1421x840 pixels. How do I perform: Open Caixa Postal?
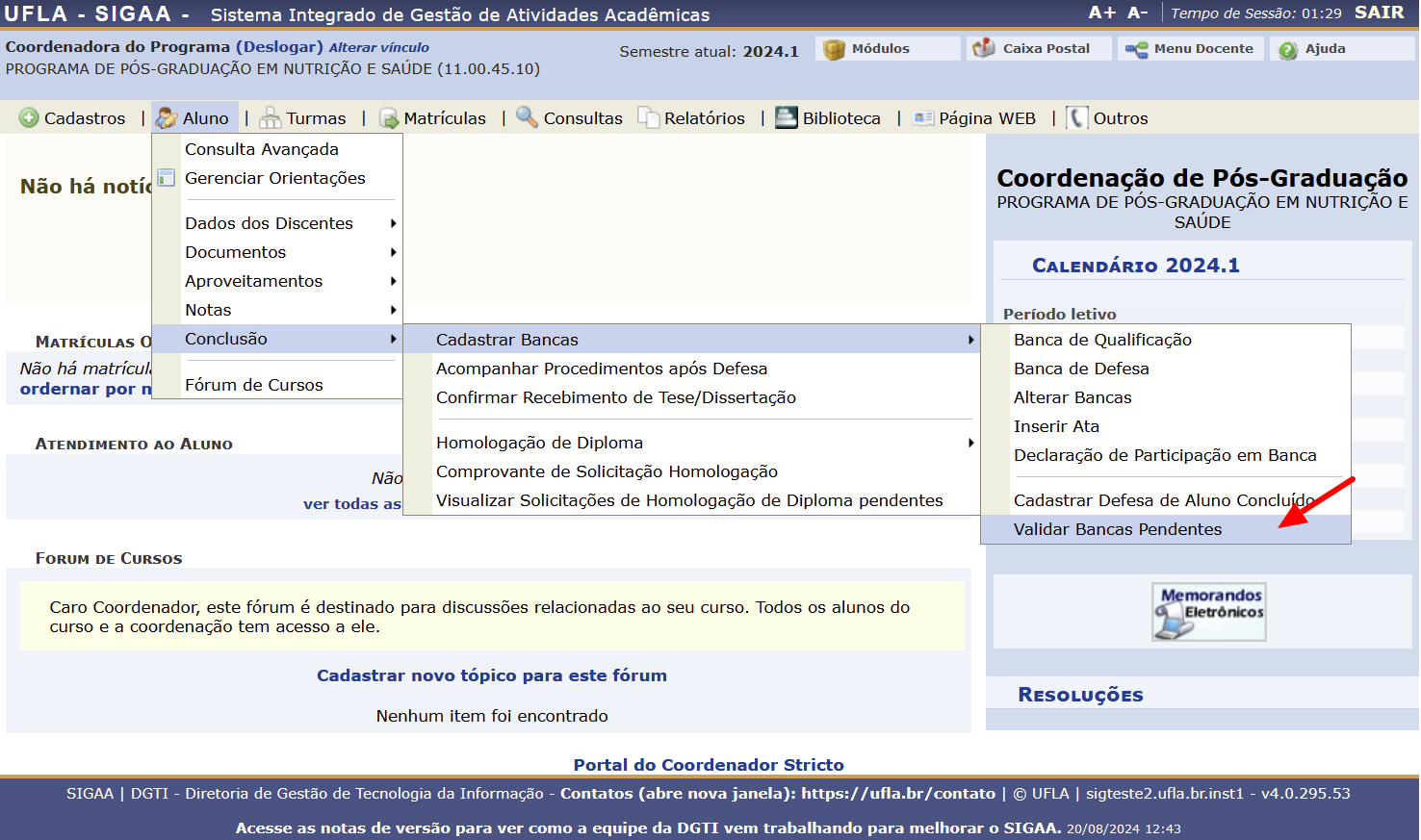click(x=1039, y=48)
